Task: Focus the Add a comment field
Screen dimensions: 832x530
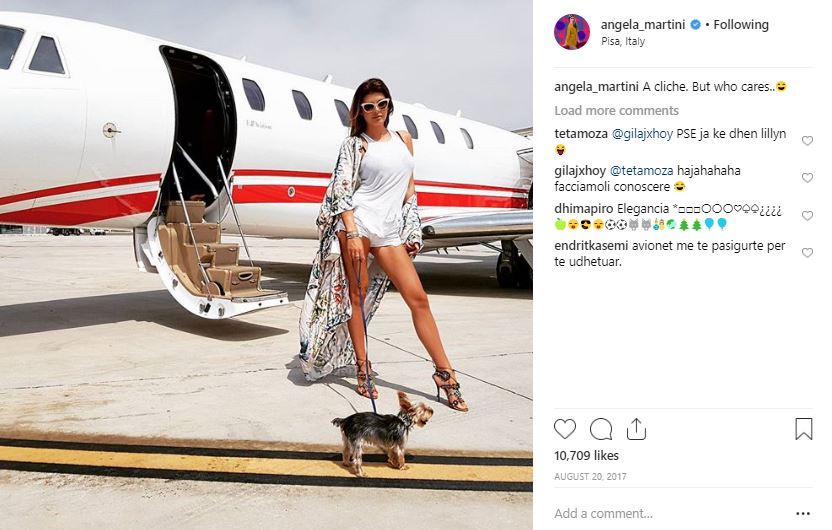Action: point(670,514)
